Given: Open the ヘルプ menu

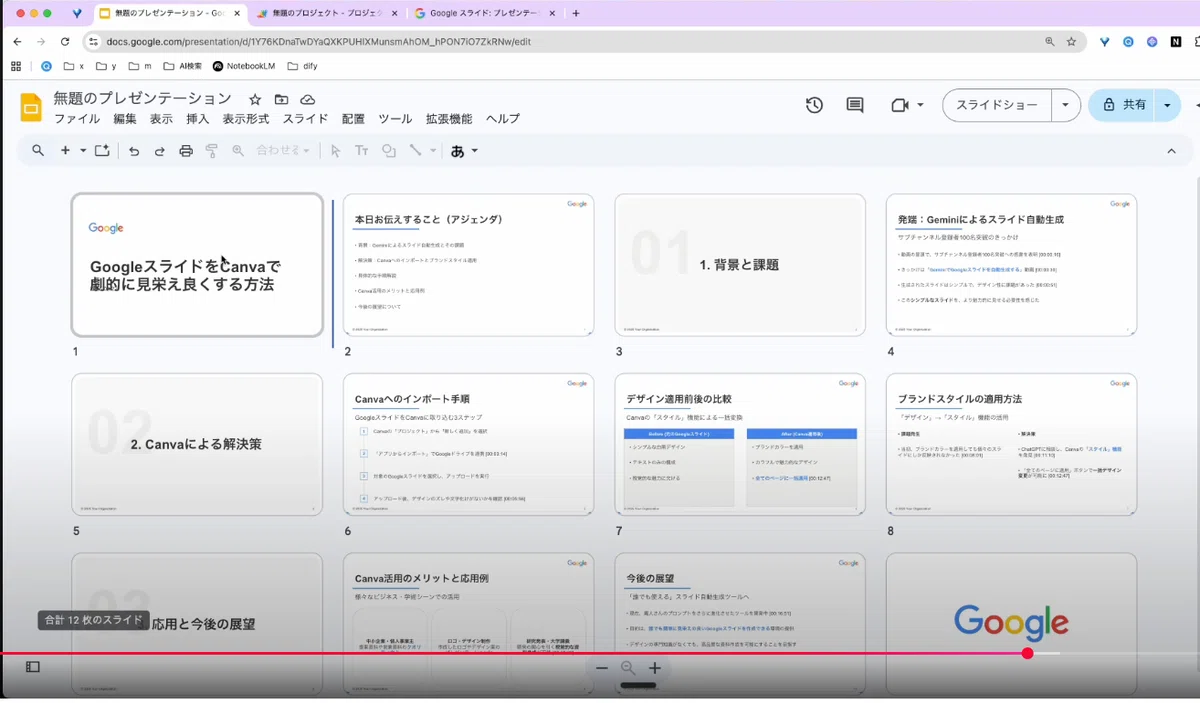Looking at the screenshot, I should click(503, 119).
